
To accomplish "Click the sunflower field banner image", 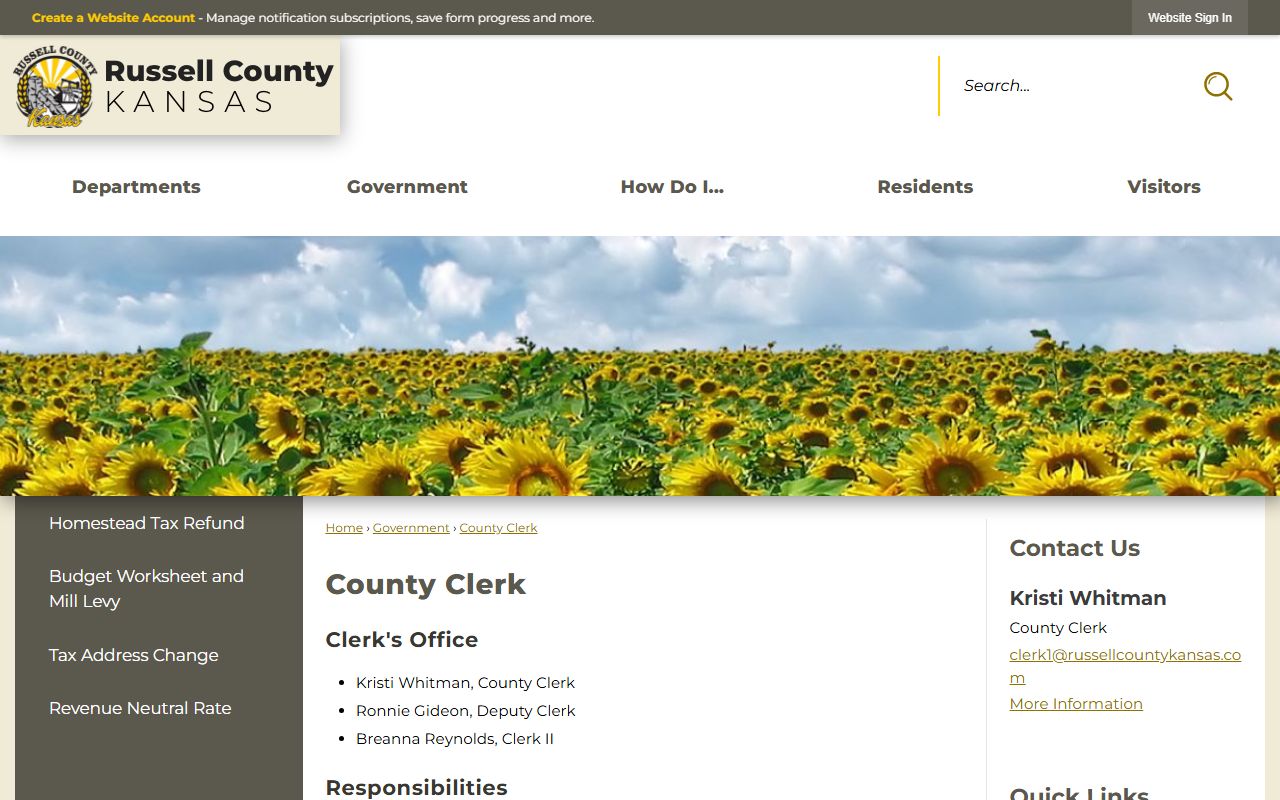I will (640, 366).
